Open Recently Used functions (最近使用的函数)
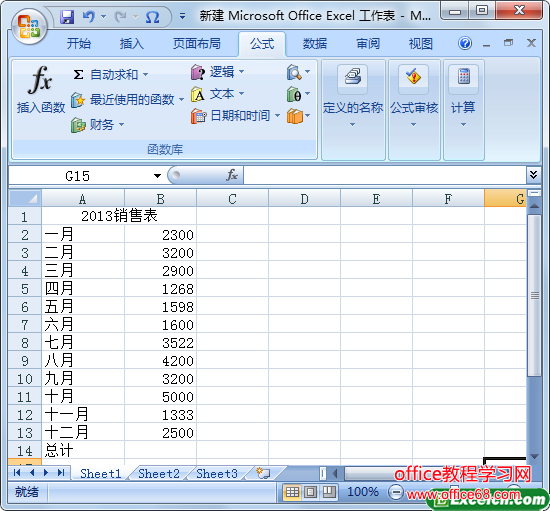This screenshot has width=550, height=511. 127,100
